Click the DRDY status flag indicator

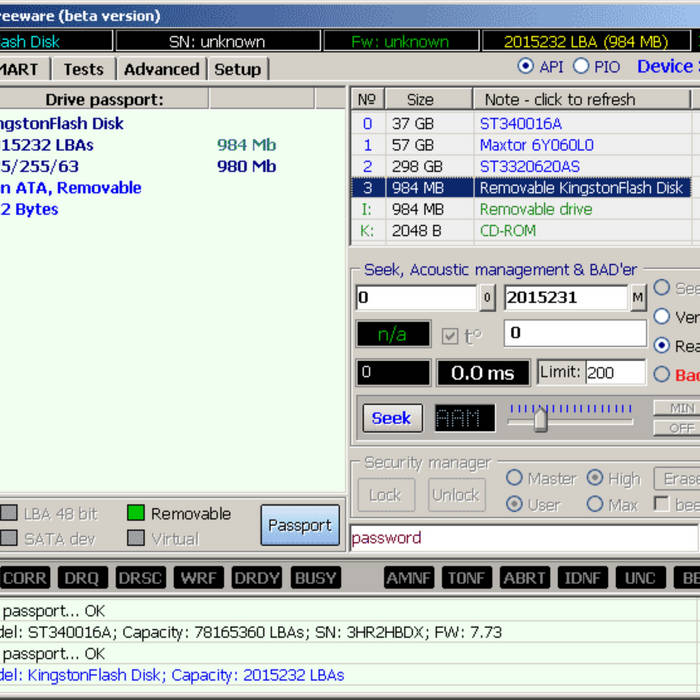[x=257, y=578]
